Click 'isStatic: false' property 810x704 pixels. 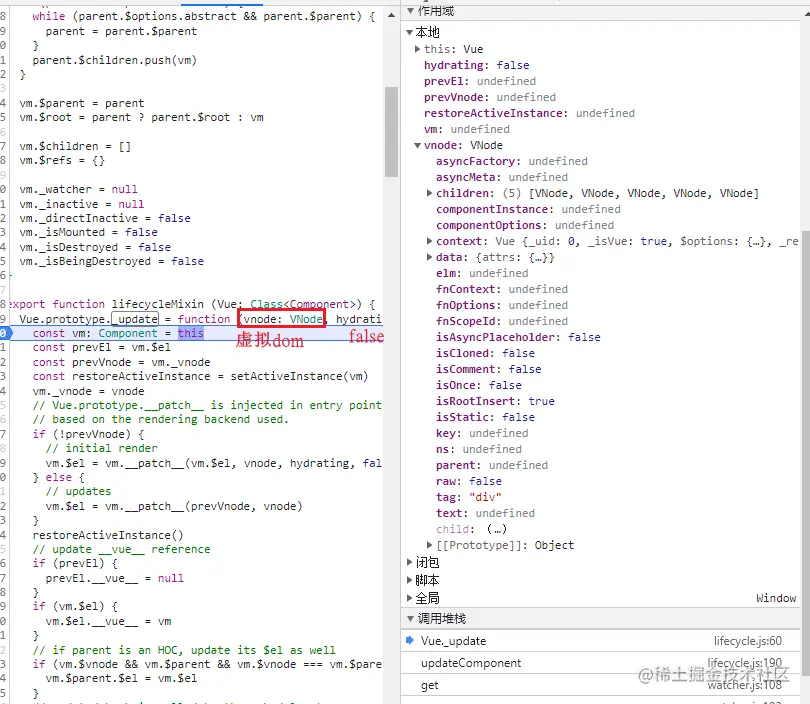485,417
